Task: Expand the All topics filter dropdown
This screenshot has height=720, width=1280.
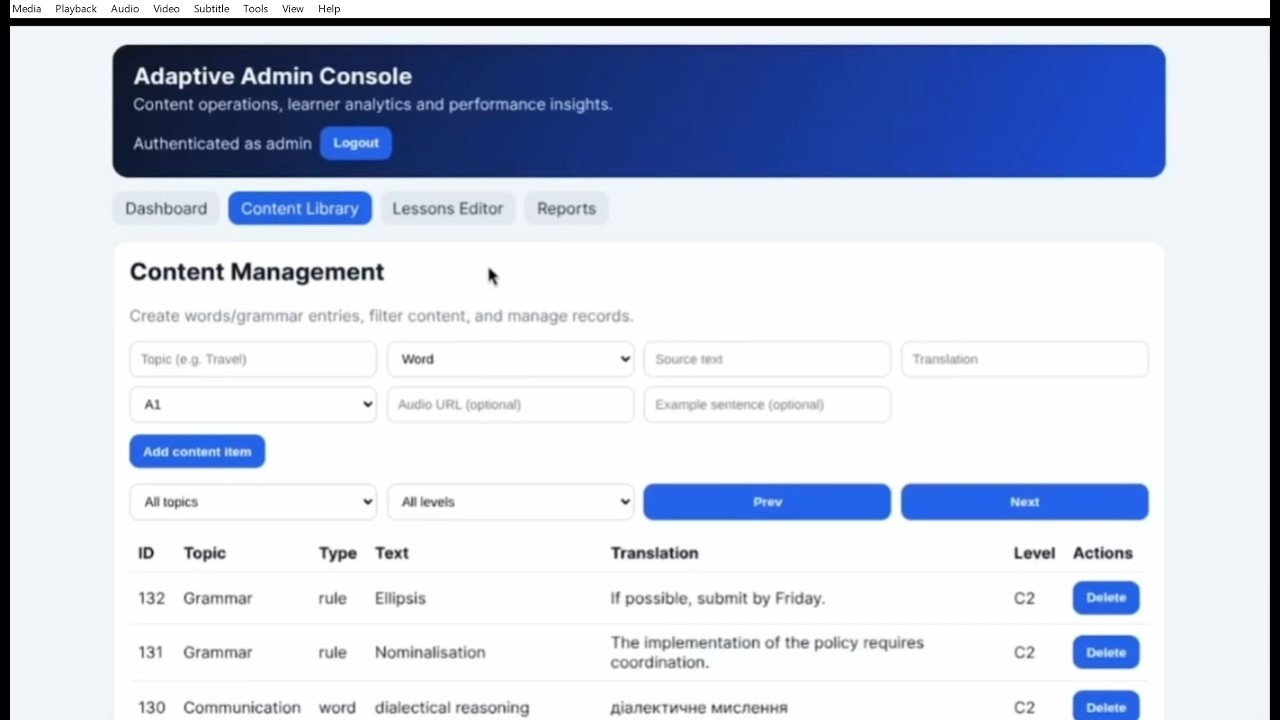Action: tap(253, 502)
